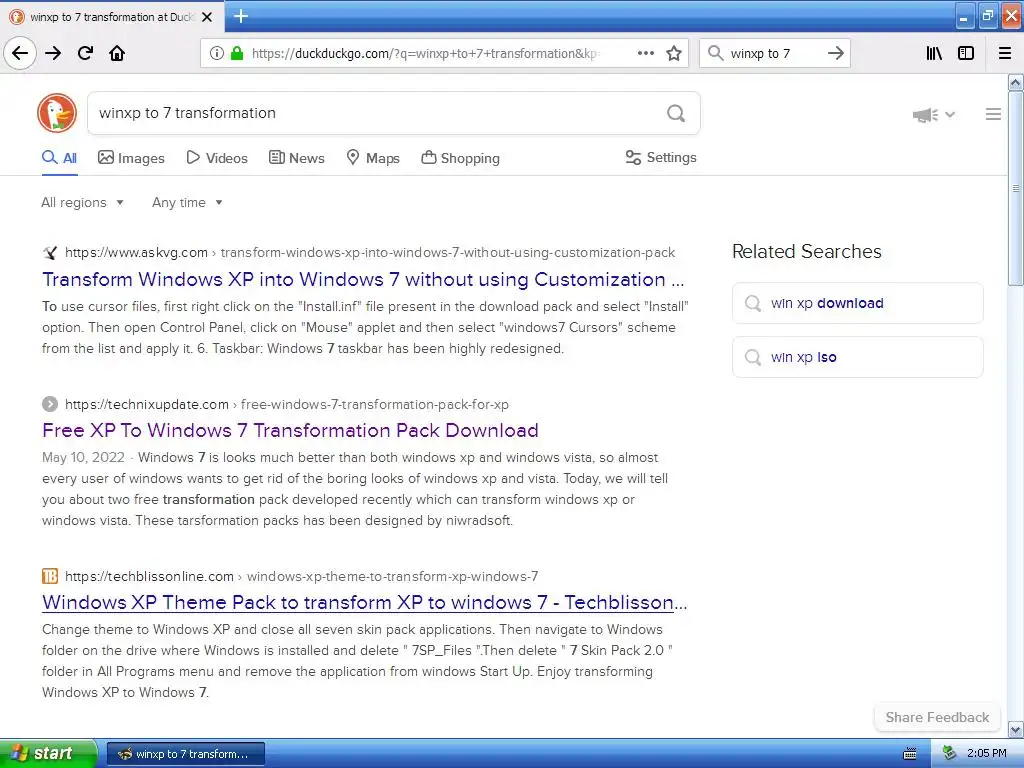Click technixupdate.com site favicon
The image size is (1024, 768).
(50, 404)
